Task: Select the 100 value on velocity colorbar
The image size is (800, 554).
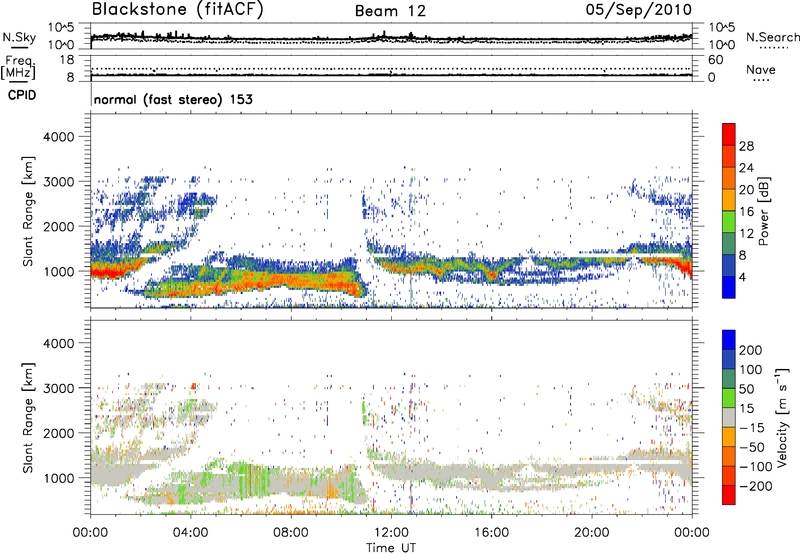Action: [x=751, y=370]
